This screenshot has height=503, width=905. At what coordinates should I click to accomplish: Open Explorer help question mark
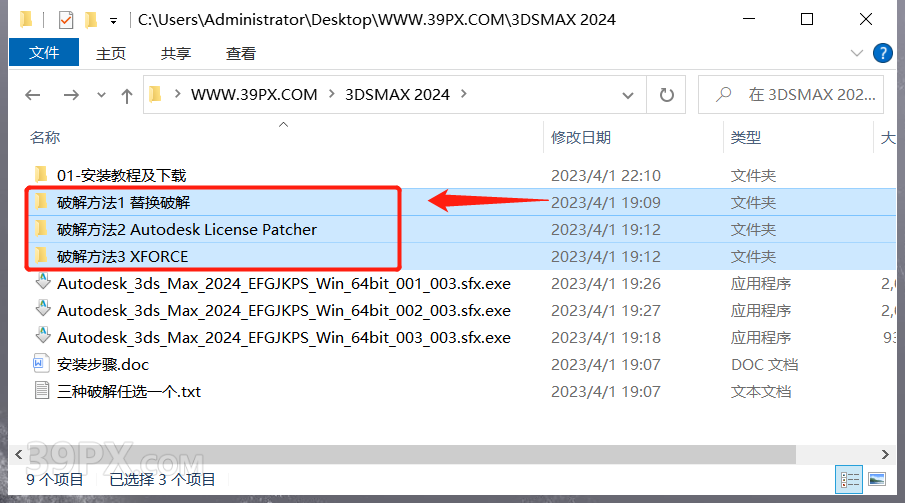click(882, 53)
